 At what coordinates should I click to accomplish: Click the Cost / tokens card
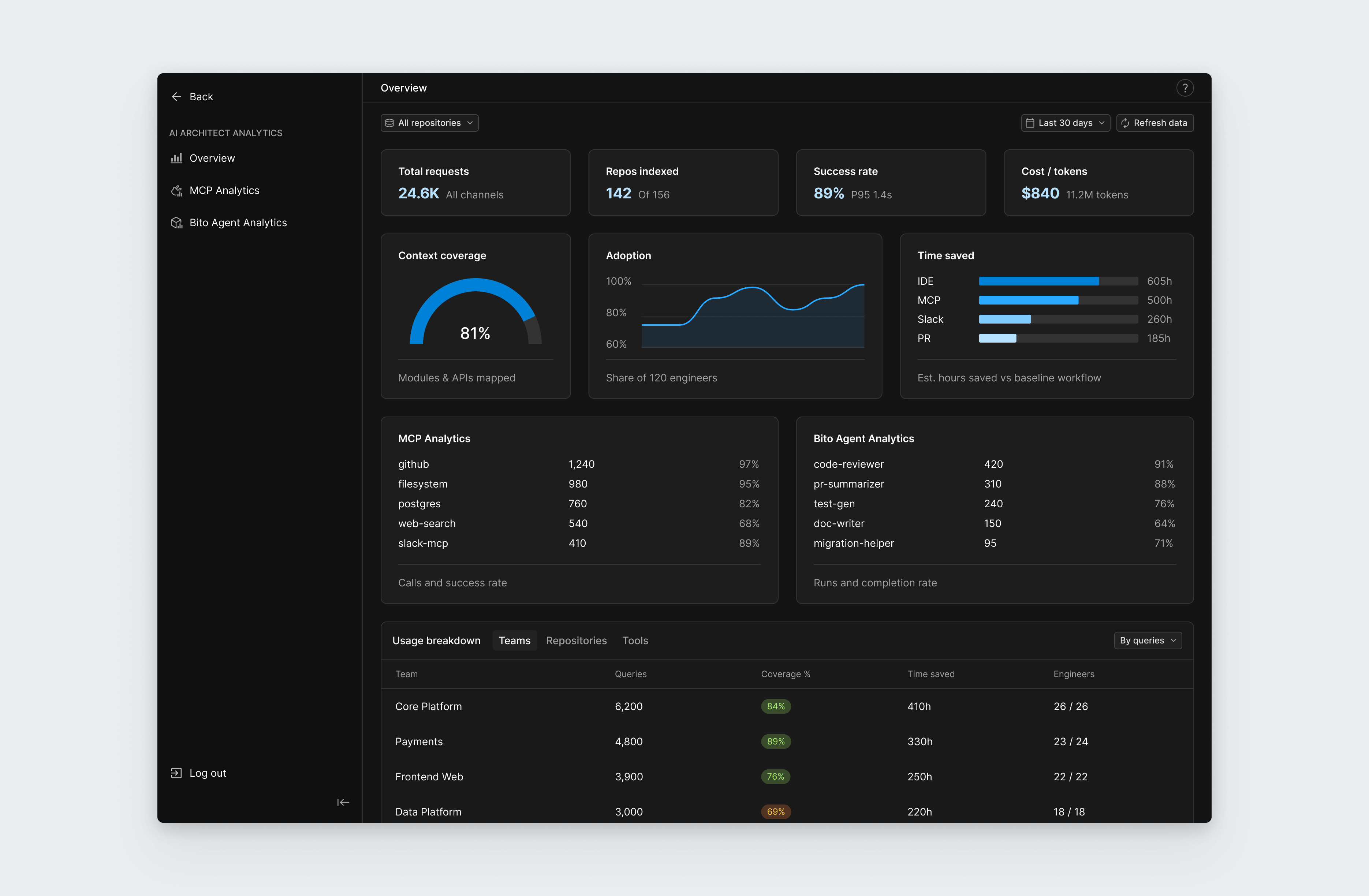[1098, 183]
